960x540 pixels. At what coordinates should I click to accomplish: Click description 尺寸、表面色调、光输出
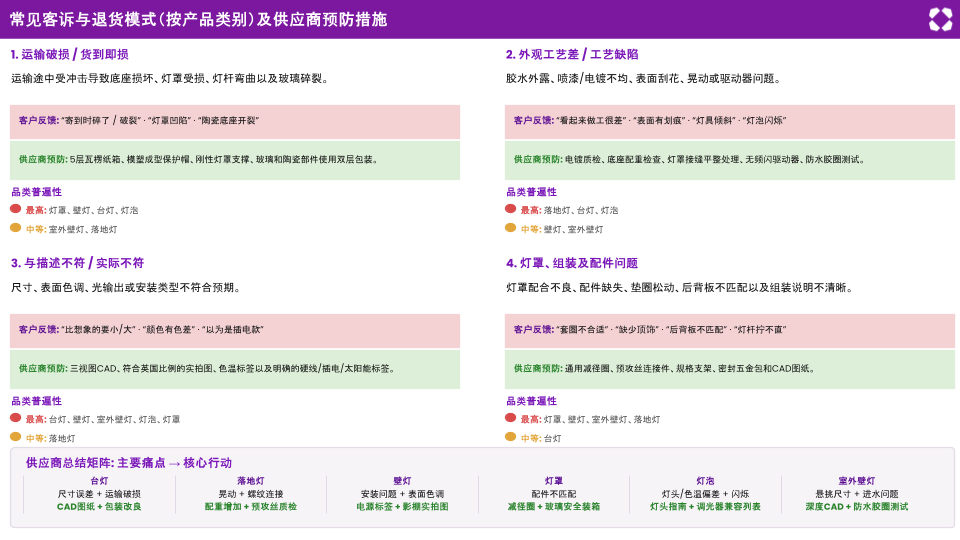pyautogui.click(x=126, y=287)
